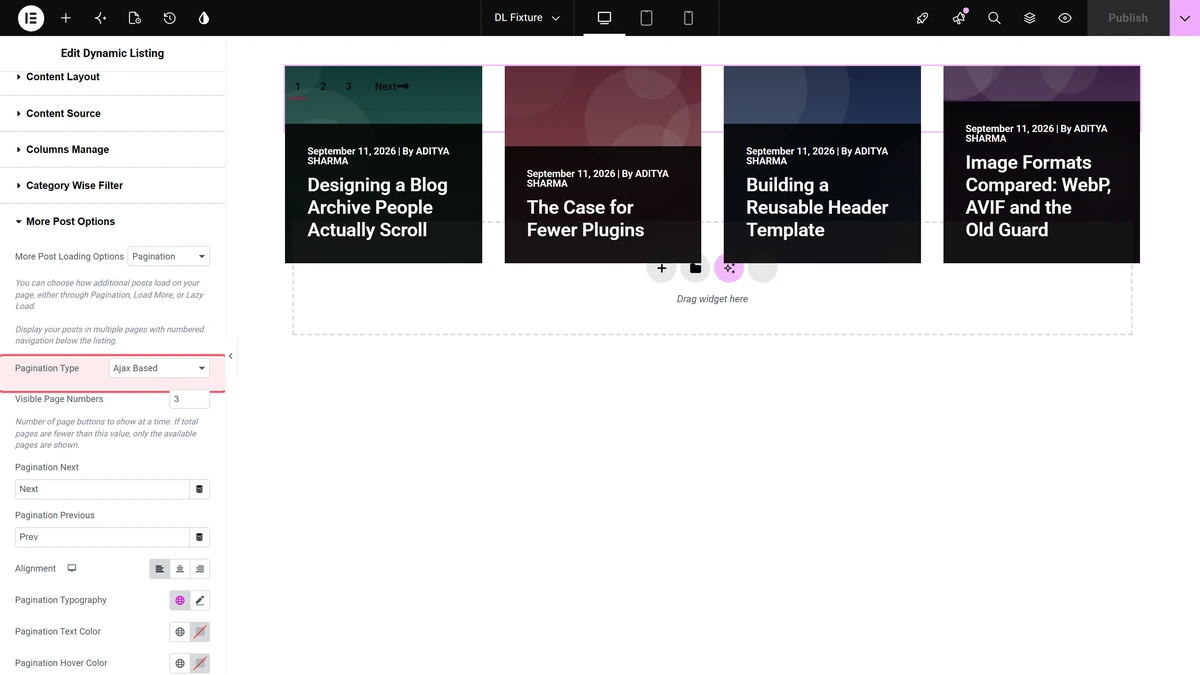Click the rocket icon in the top bar
1200x675 pixels.
[x=923, y=18]
